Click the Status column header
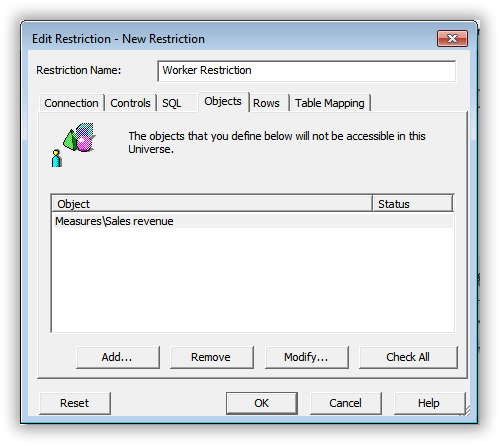The width and height of the screenshot is (500, 445). 413,204
